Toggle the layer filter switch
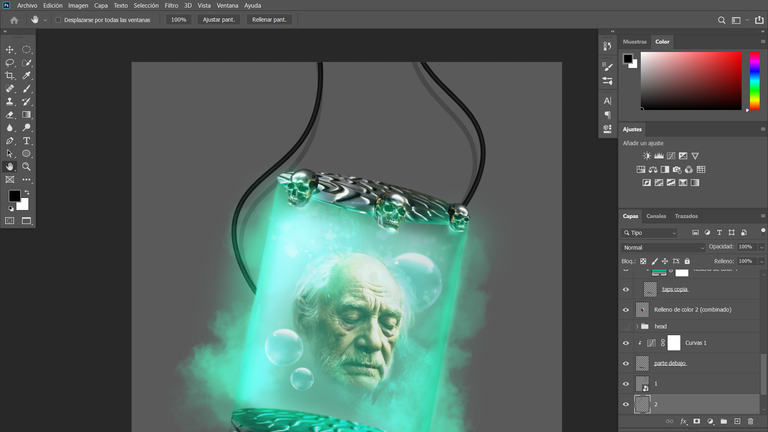 763,231
